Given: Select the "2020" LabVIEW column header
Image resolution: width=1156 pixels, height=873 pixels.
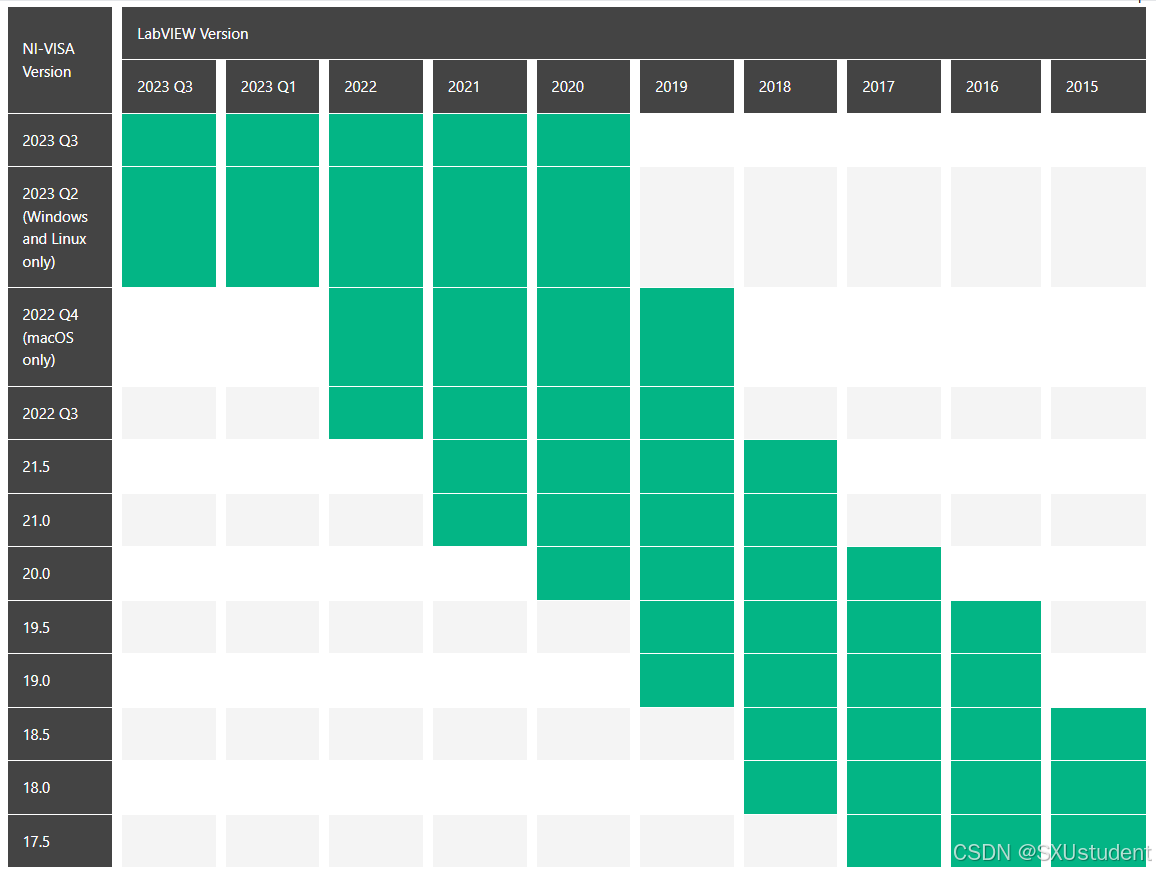Looking at the screenshot, I should point(583,86).
